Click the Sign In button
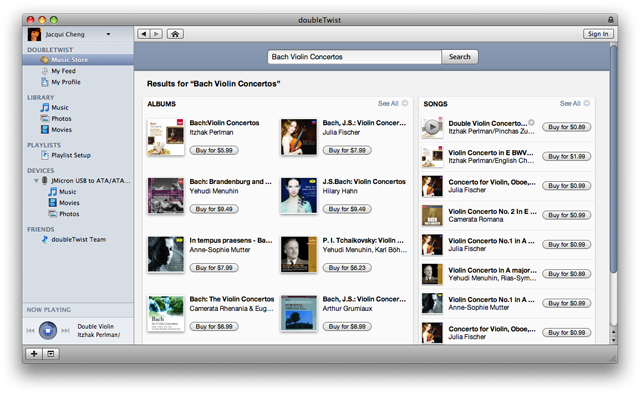The height and width of the screenshot is (394, 640). click(x=598, y=34)
